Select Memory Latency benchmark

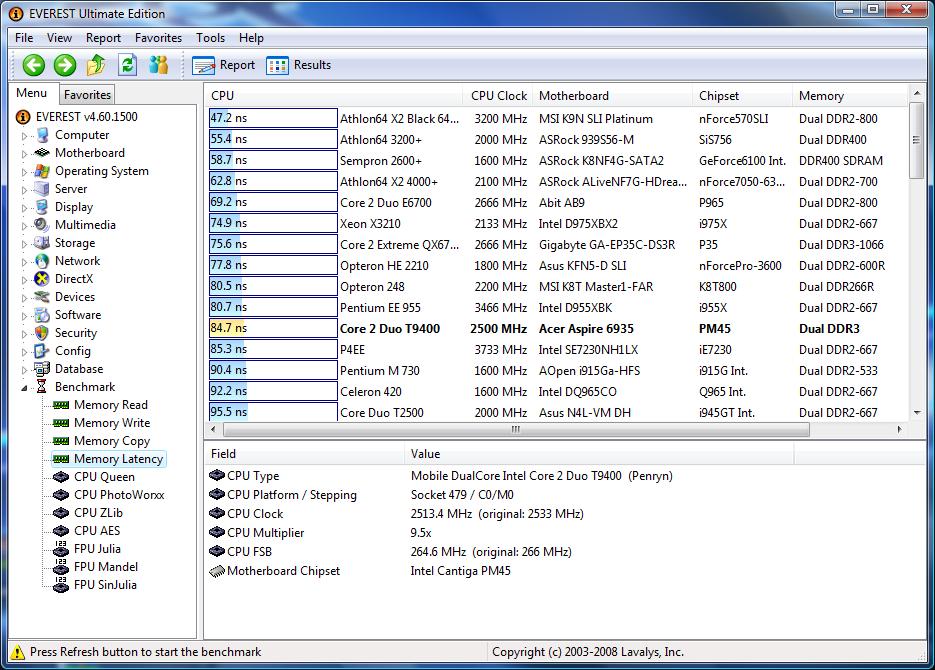(118, 459)
